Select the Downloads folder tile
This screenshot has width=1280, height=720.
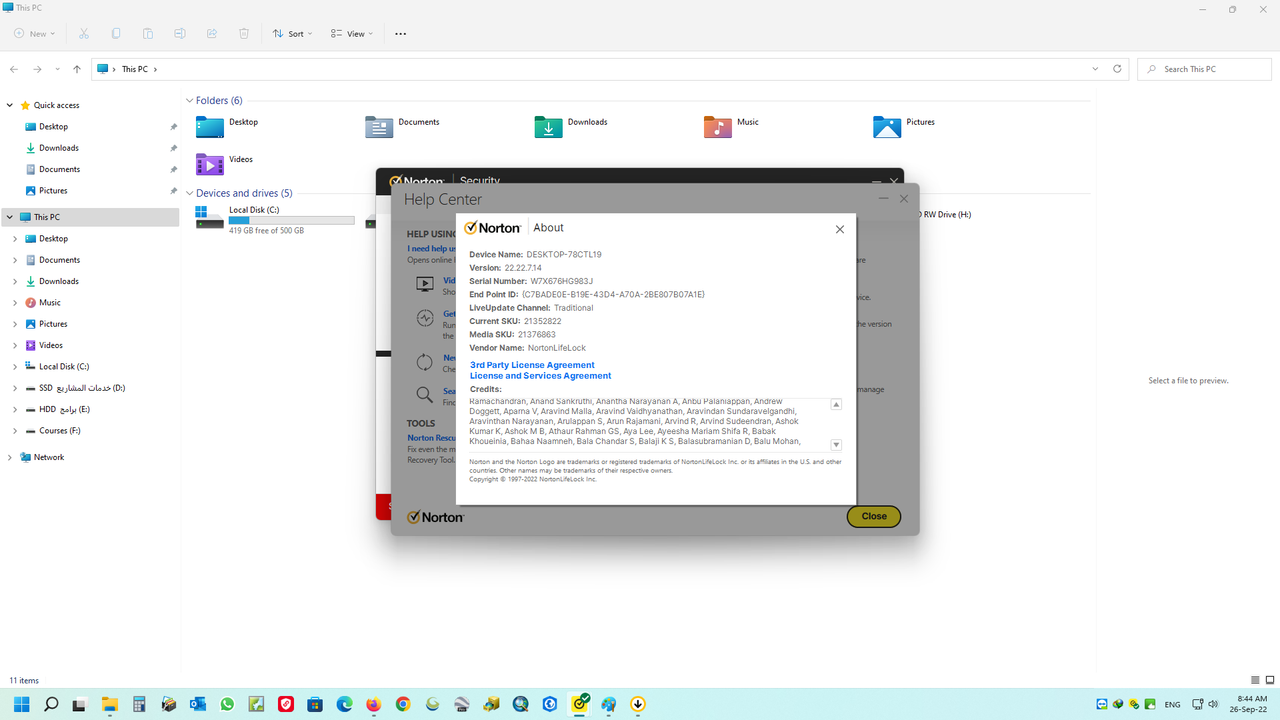click(571, 127)
